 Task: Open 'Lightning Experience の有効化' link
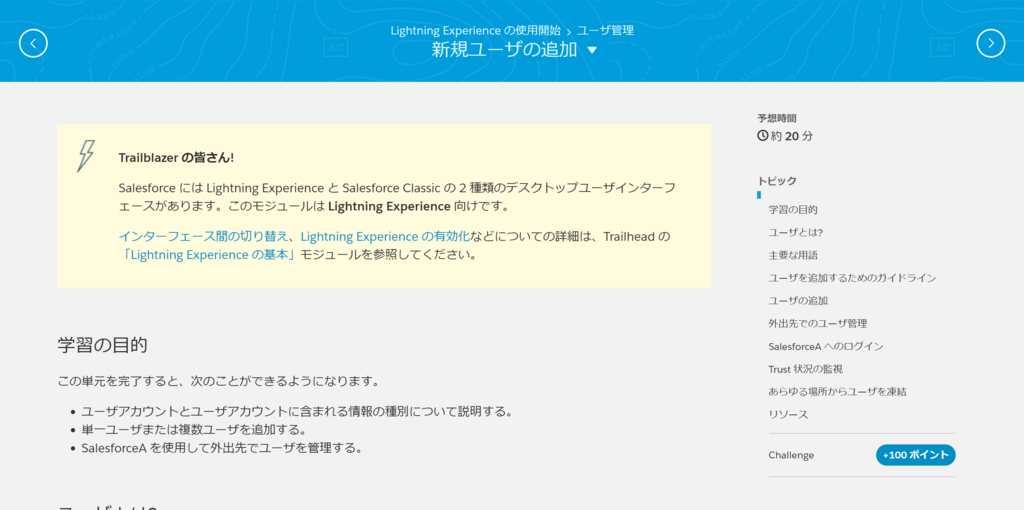click(385, 236)
